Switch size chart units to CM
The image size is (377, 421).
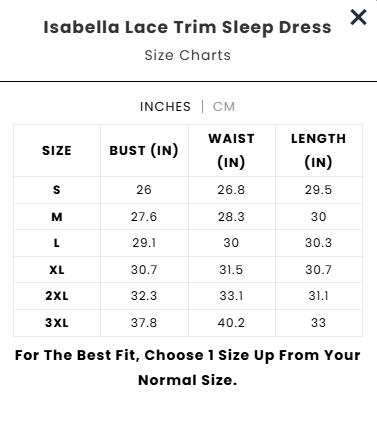point(224,107)
